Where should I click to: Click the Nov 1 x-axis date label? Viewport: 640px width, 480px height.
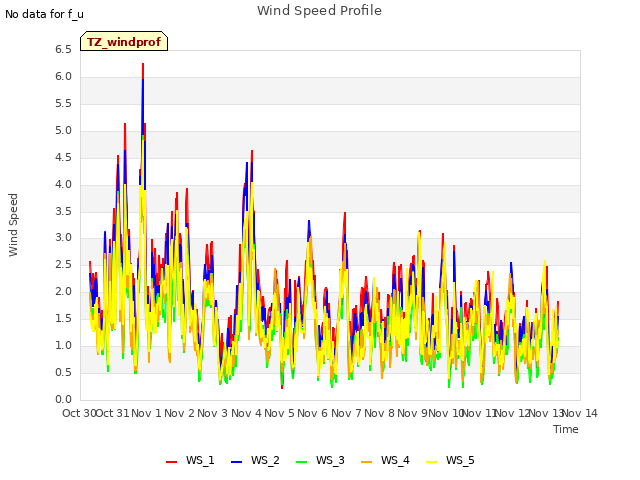point(146,413)
